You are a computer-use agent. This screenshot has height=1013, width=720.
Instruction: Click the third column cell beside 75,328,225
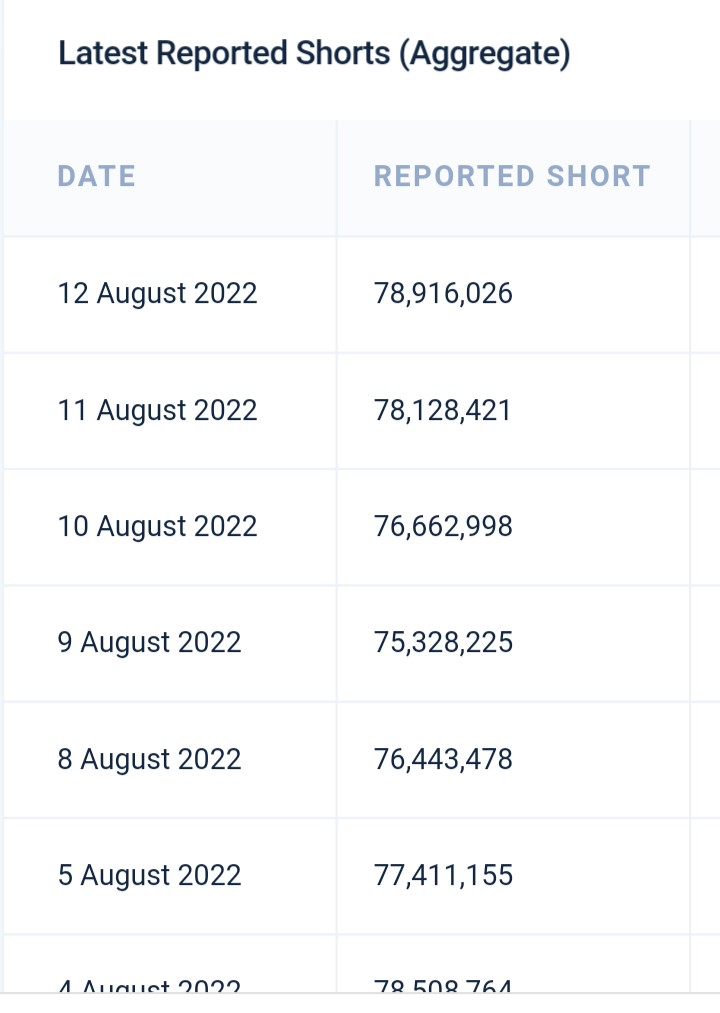pyautogui.click(x=705, y=643)
